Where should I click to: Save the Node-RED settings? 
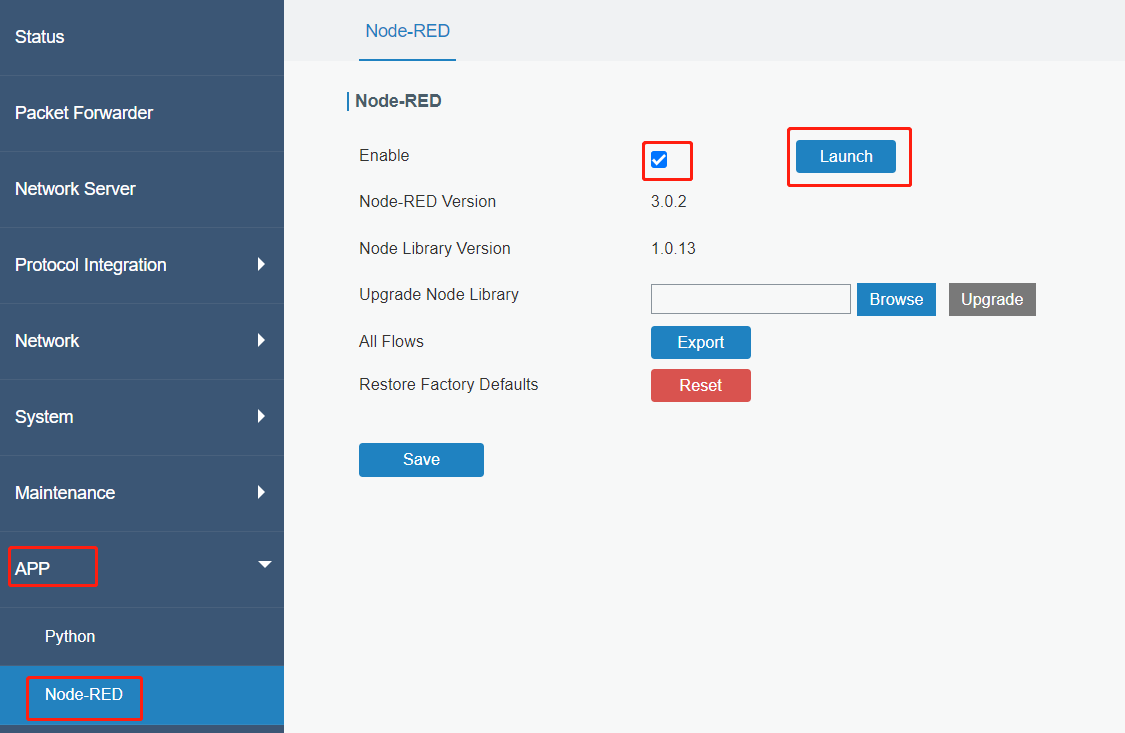(x=421, y=460)
